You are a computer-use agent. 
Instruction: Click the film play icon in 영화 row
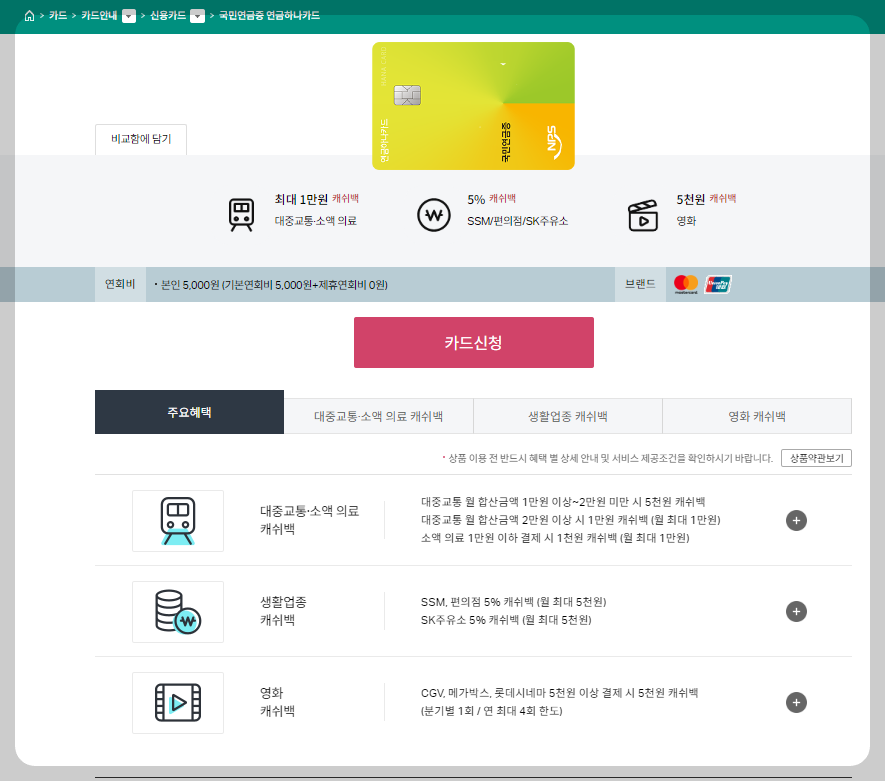tap(178, 703)
